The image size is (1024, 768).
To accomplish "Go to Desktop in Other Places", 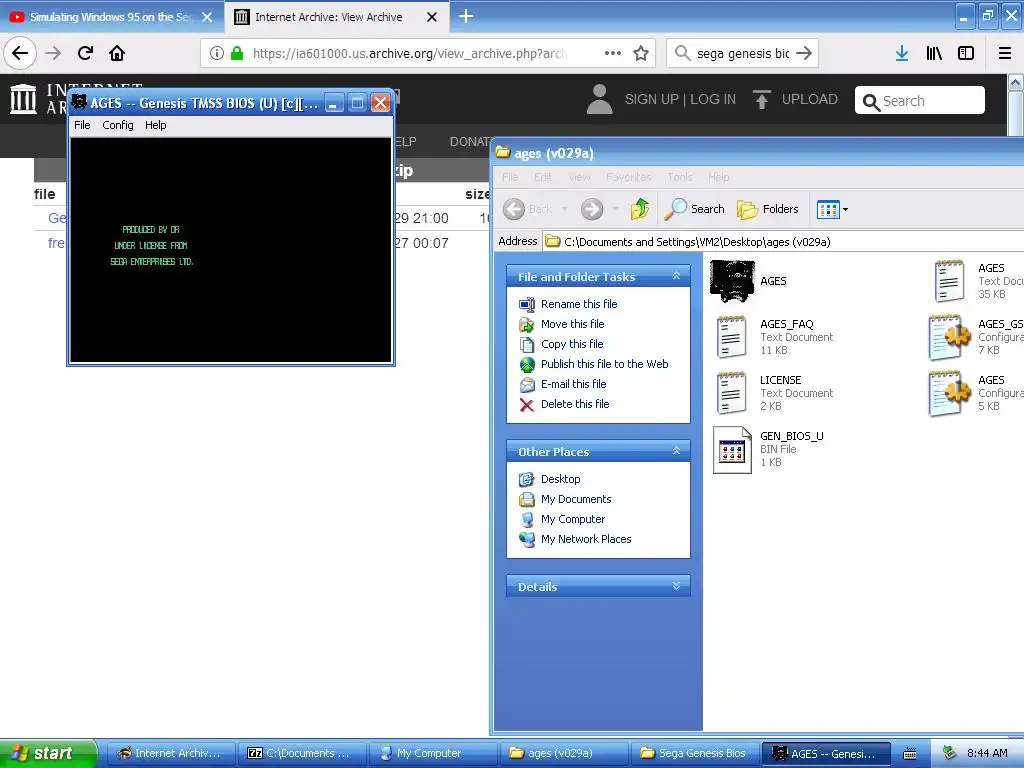I will tap(560, 479).
